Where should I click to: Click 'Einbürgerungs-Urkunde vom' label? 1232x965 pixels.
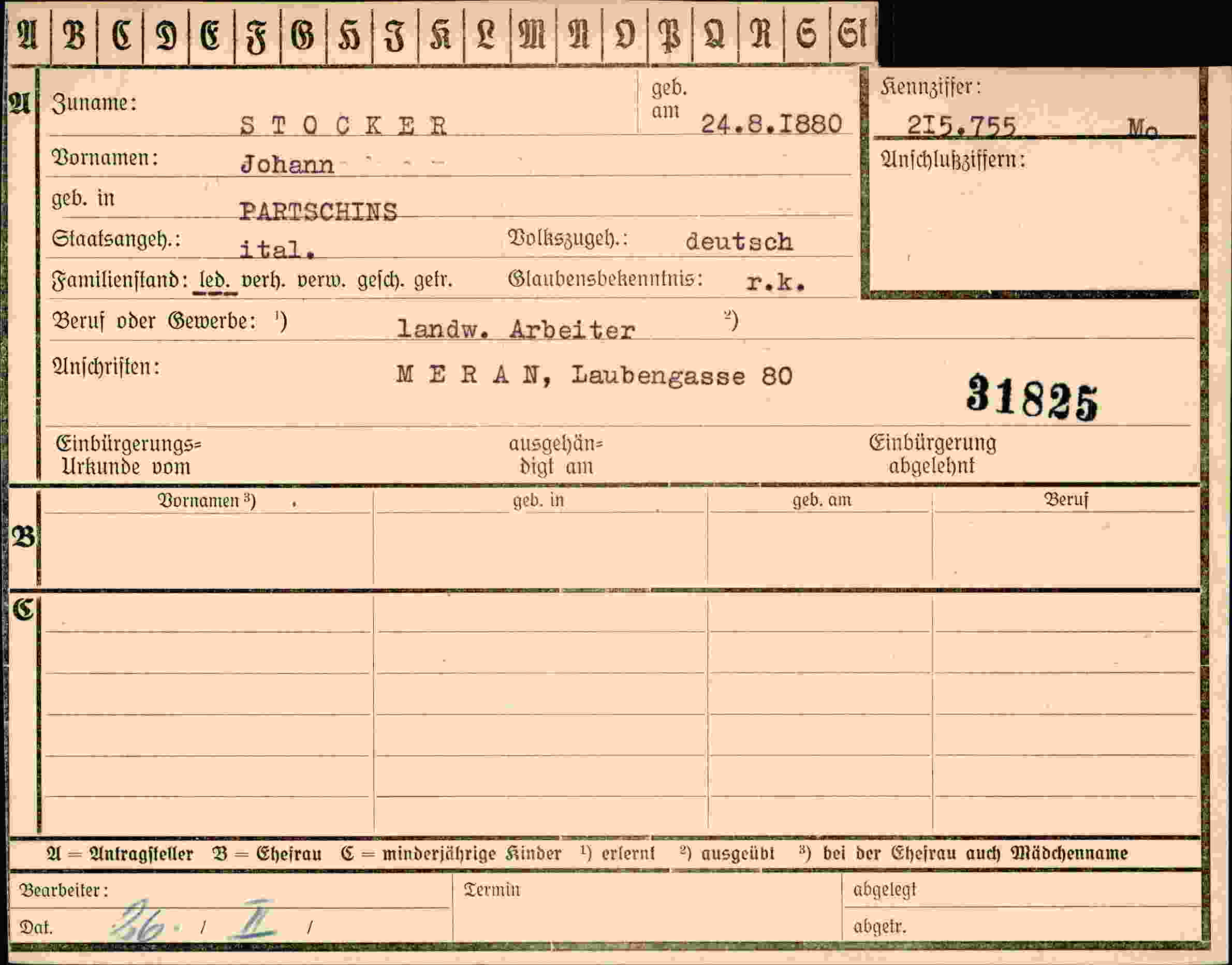click(x=128, y=455)
